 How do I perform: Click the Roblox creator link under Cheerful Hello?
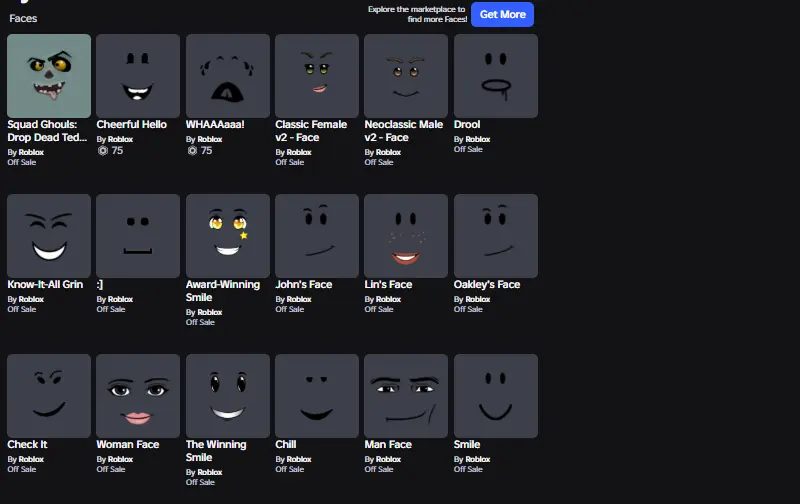coord(120,139)
